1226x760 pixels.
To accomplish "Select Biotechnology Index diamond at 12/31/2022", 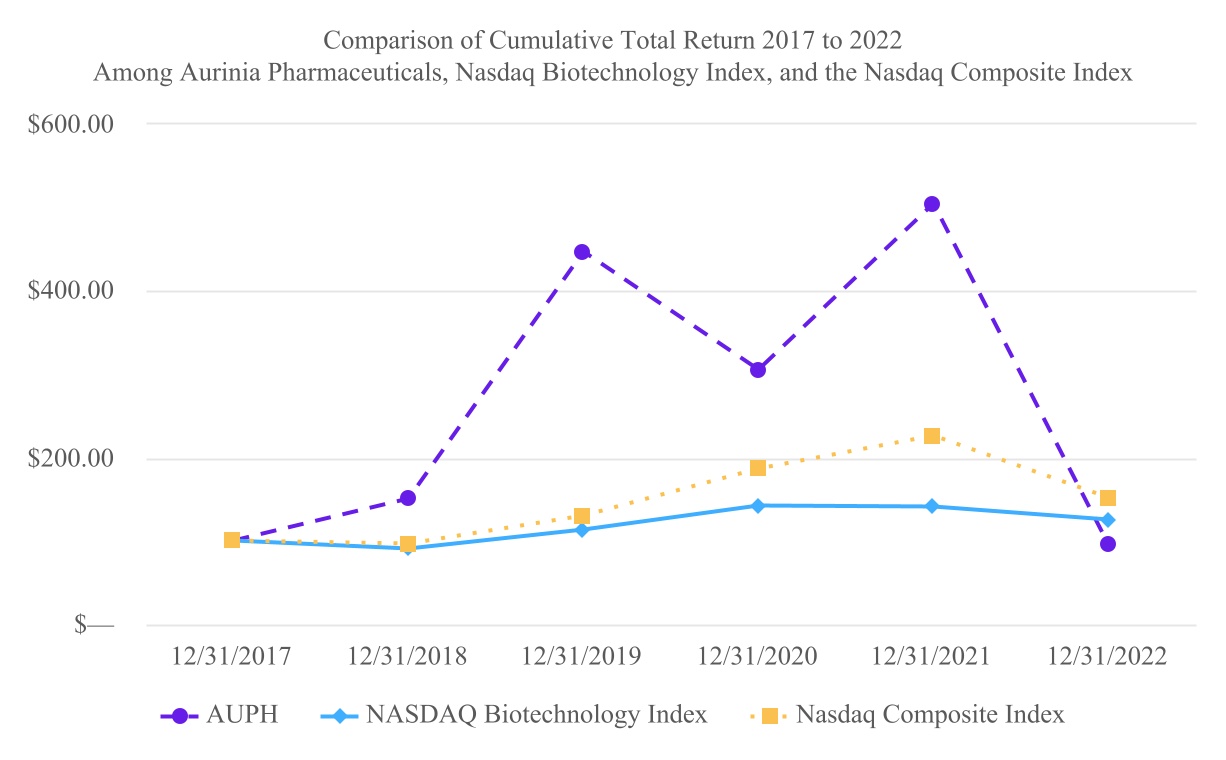I will tap(1108, 520).
